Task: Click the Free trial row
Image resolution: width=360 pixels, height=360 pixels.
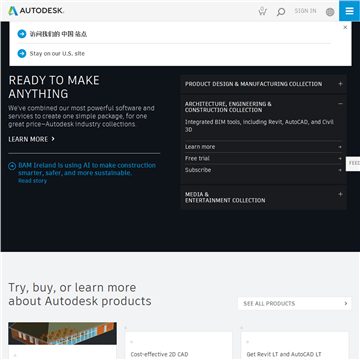Action: (263, 158)
